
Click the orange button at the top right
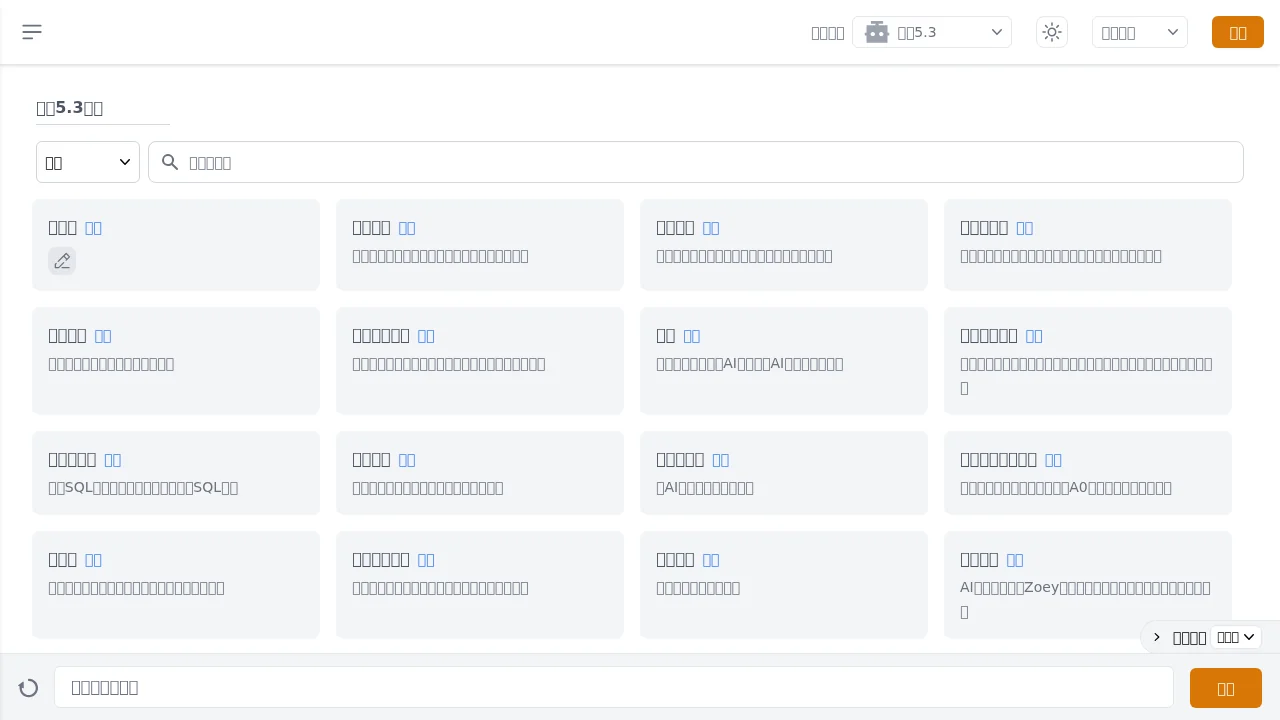pyautogui.click(x=1237, y=31)
